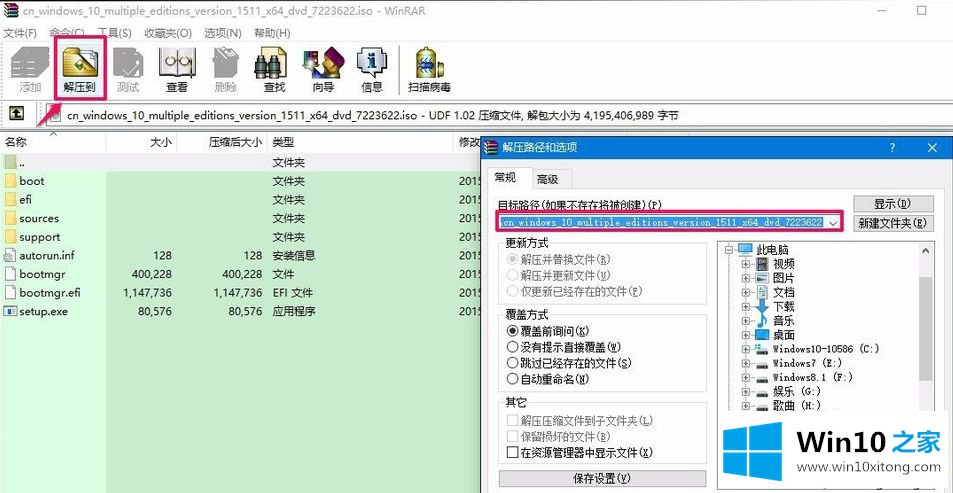Expand the 图片 (Pictures) tree node
Viewport: 953px width, 493px height.
pyautogui.click(x=746, y=278)
